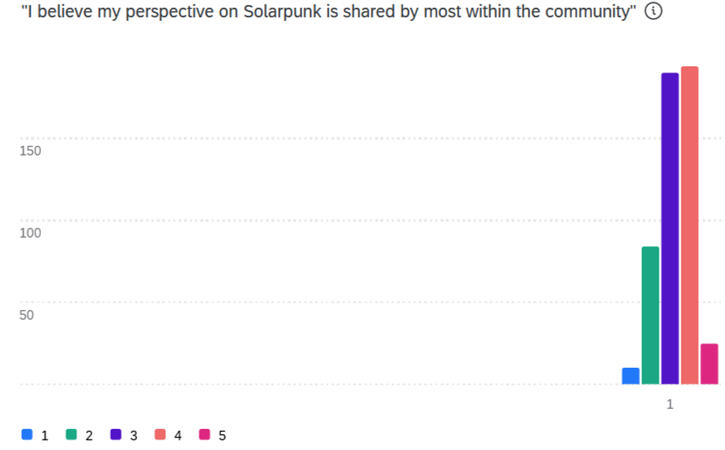Click the 100 y-axis label
Screen dimensions: 725x450
[30, 233]
